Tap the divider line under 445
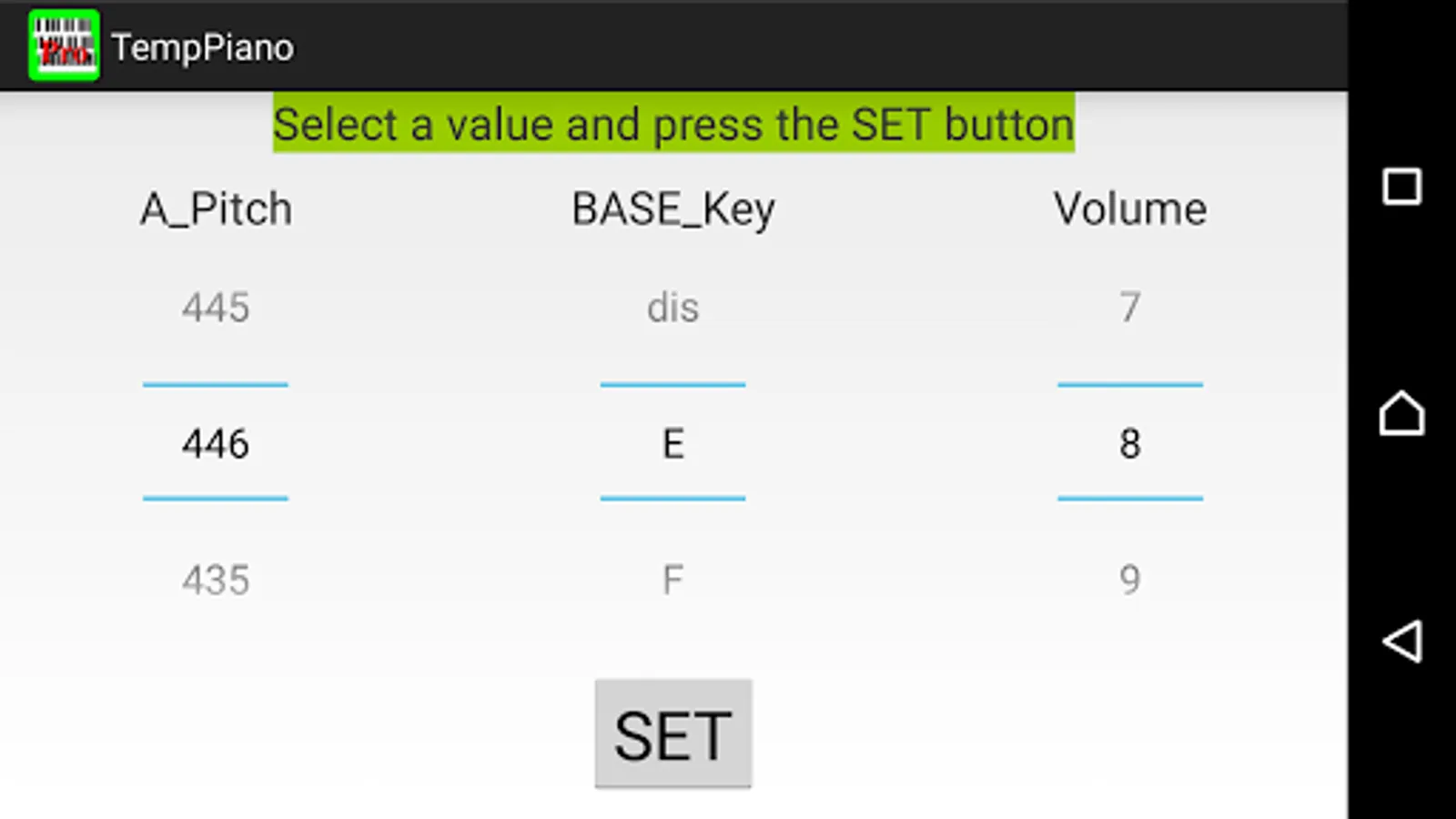This screenshot has height=819, width=1456. coord(216,385)
